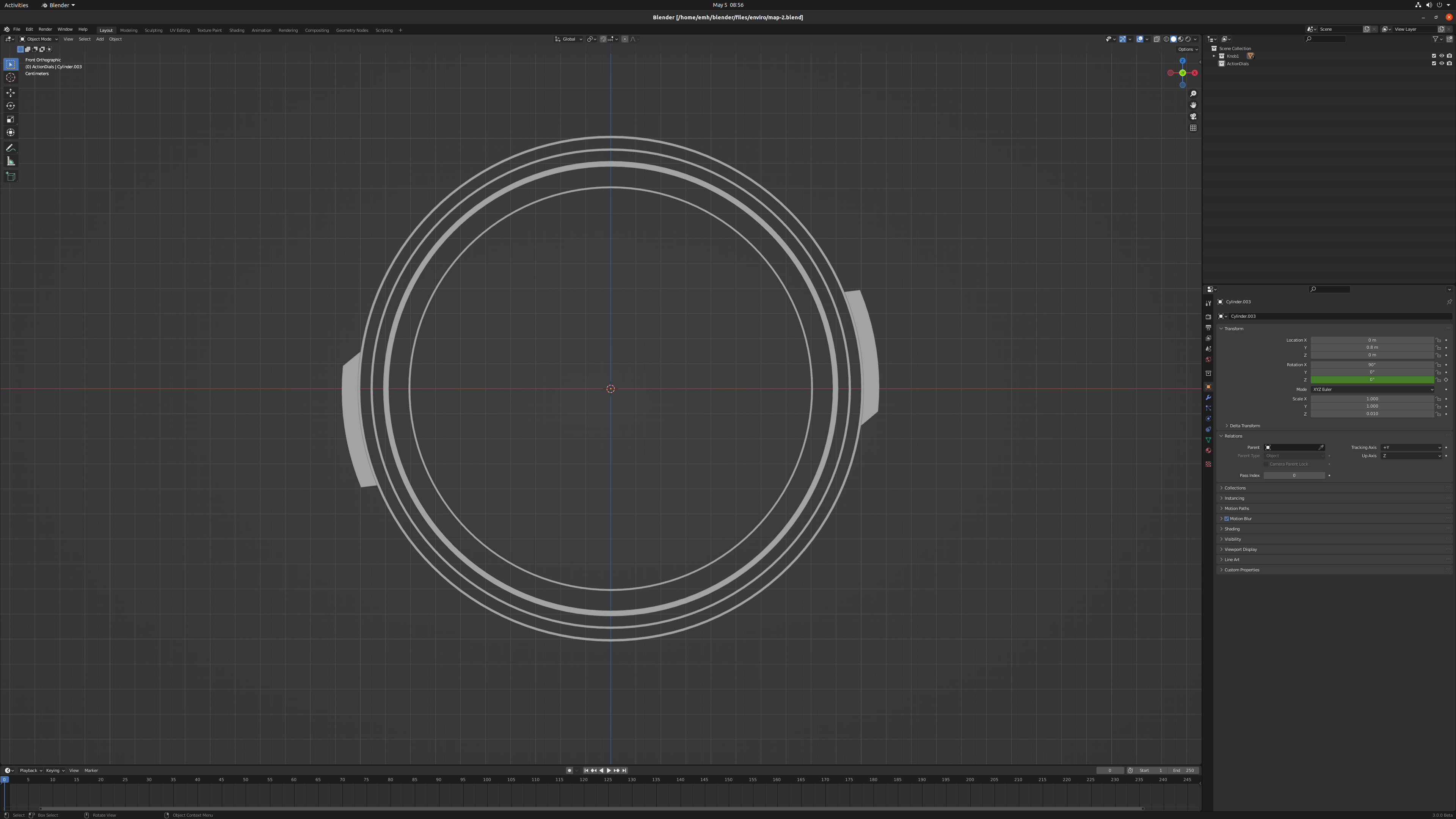Click the eyedropper in Parent field
Image resolution: width=1456 pixels, height=819 pixels.
[1321, 448]
